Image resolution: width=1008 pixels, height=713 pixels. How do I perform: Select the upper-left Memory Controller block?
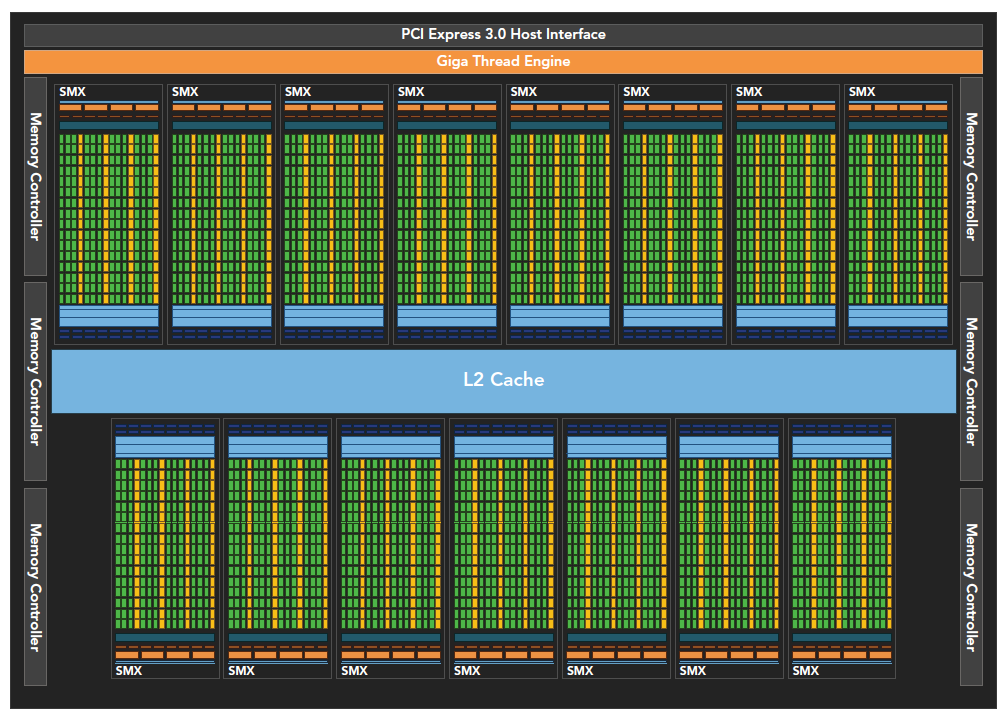click(x=35, y=176)
